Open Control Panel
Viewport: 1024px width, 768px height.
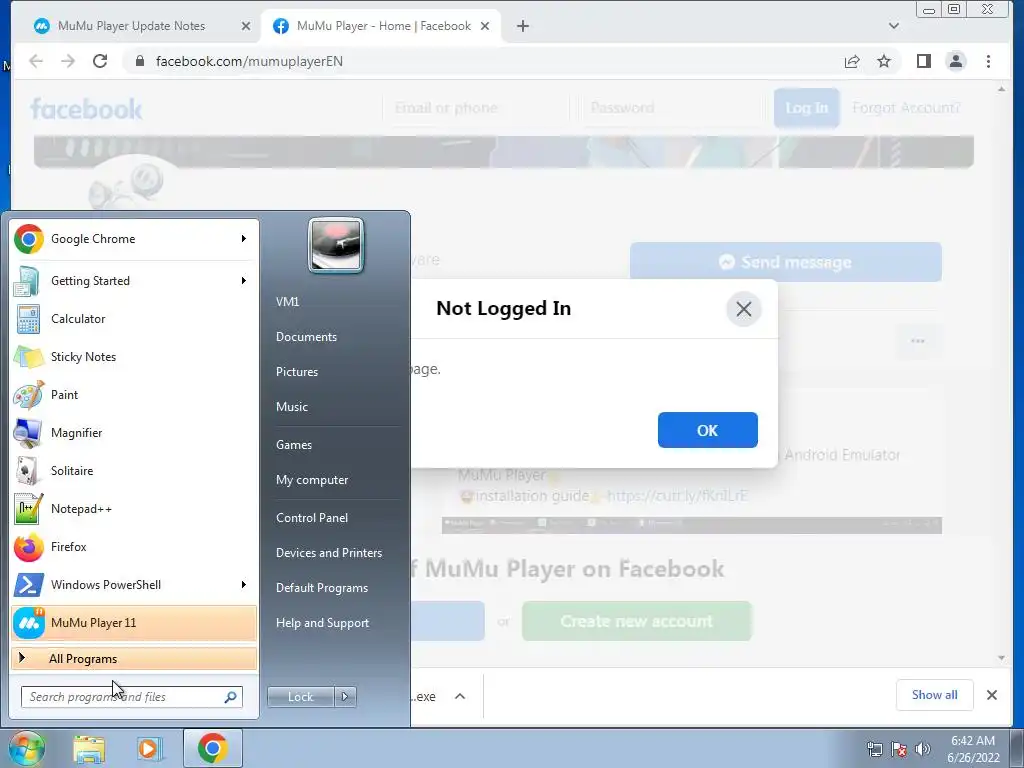point(312,518)
